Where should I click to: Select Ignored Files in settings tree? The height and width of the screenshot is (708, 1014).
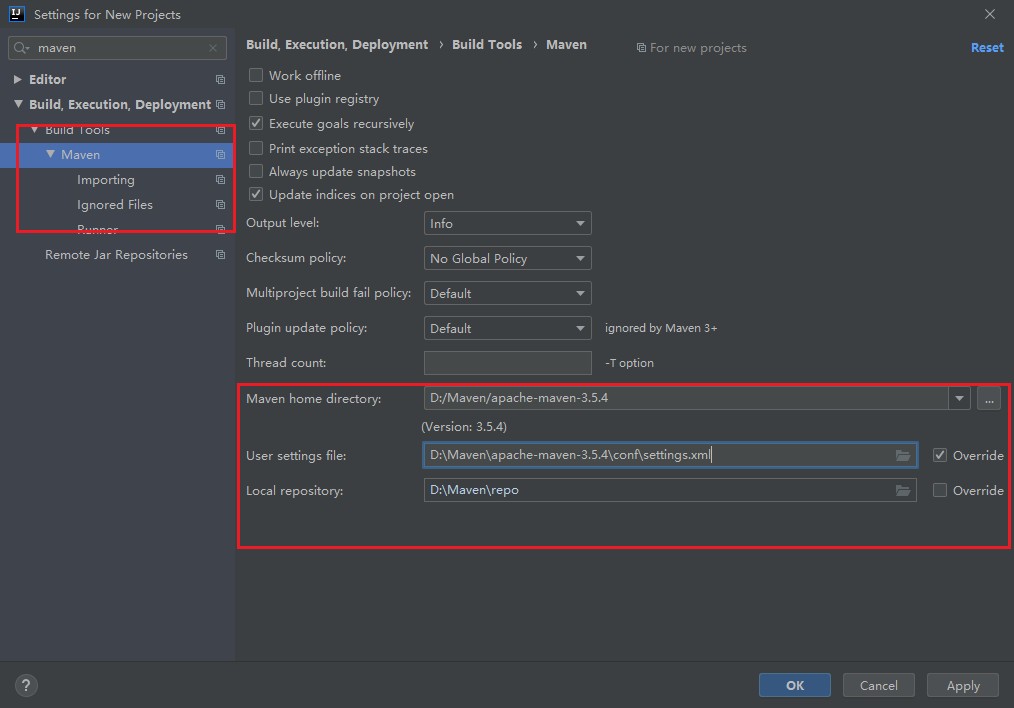[x=115, y=204]
